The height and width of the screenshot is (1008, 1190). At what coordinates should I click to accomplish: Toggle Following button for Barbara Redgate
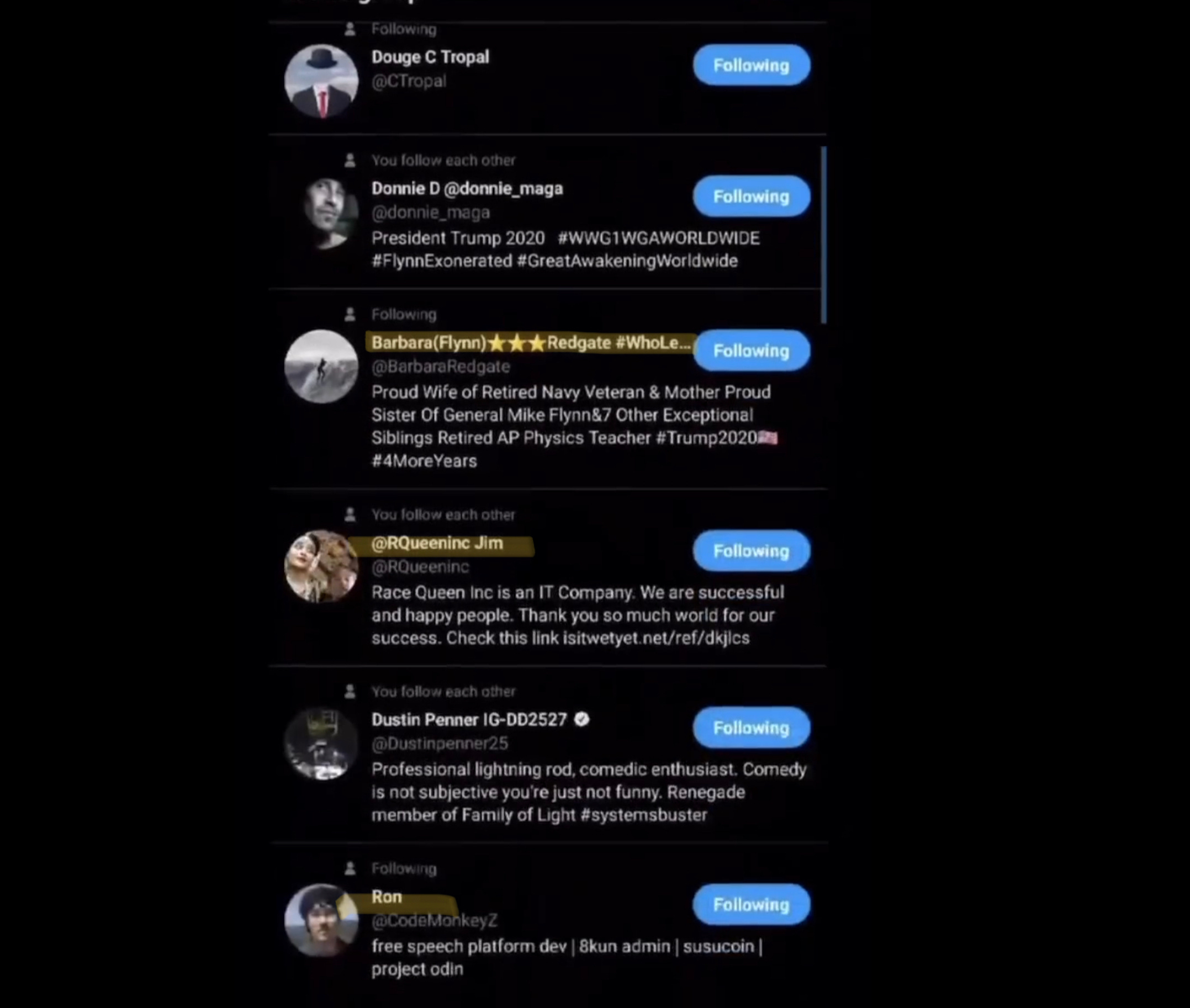click(751, 351)
